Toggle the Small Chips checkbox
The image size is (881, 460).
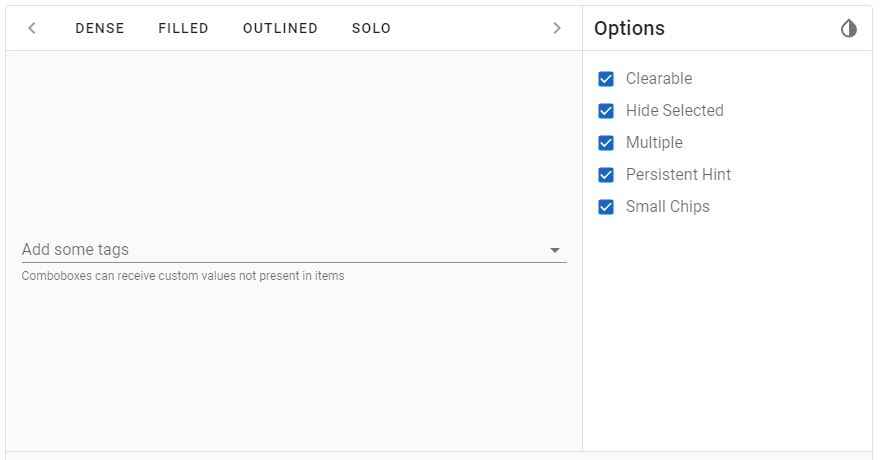[x=606, y=207]
